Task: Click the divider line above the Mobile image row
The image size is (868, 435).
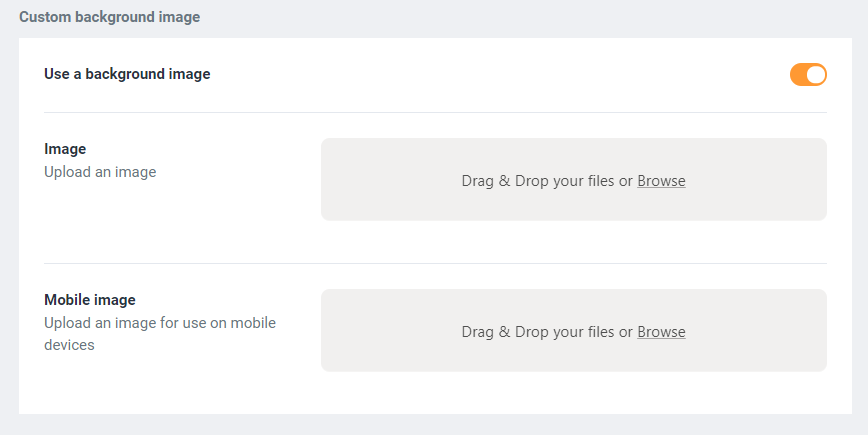Action: coord(435,264)
